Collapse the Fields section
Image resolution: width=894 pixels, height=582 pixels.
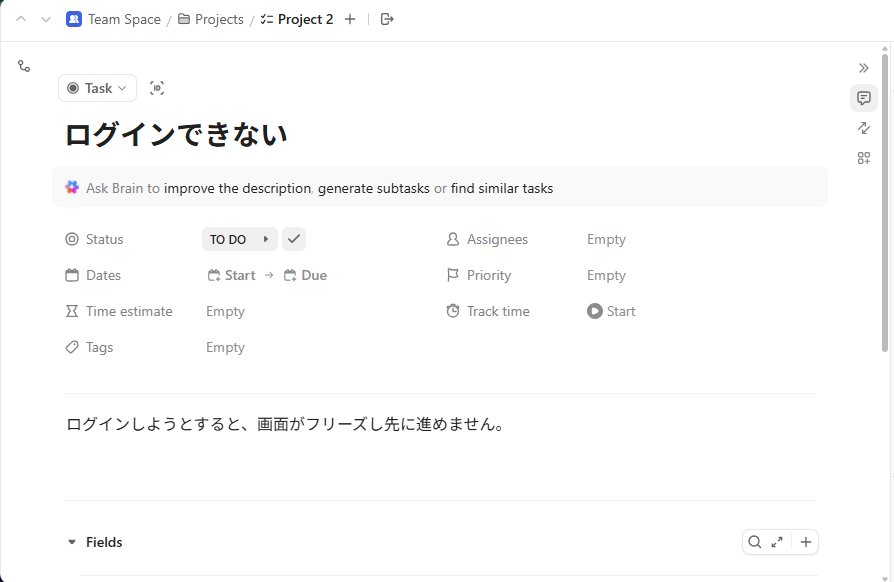[72, 542]
